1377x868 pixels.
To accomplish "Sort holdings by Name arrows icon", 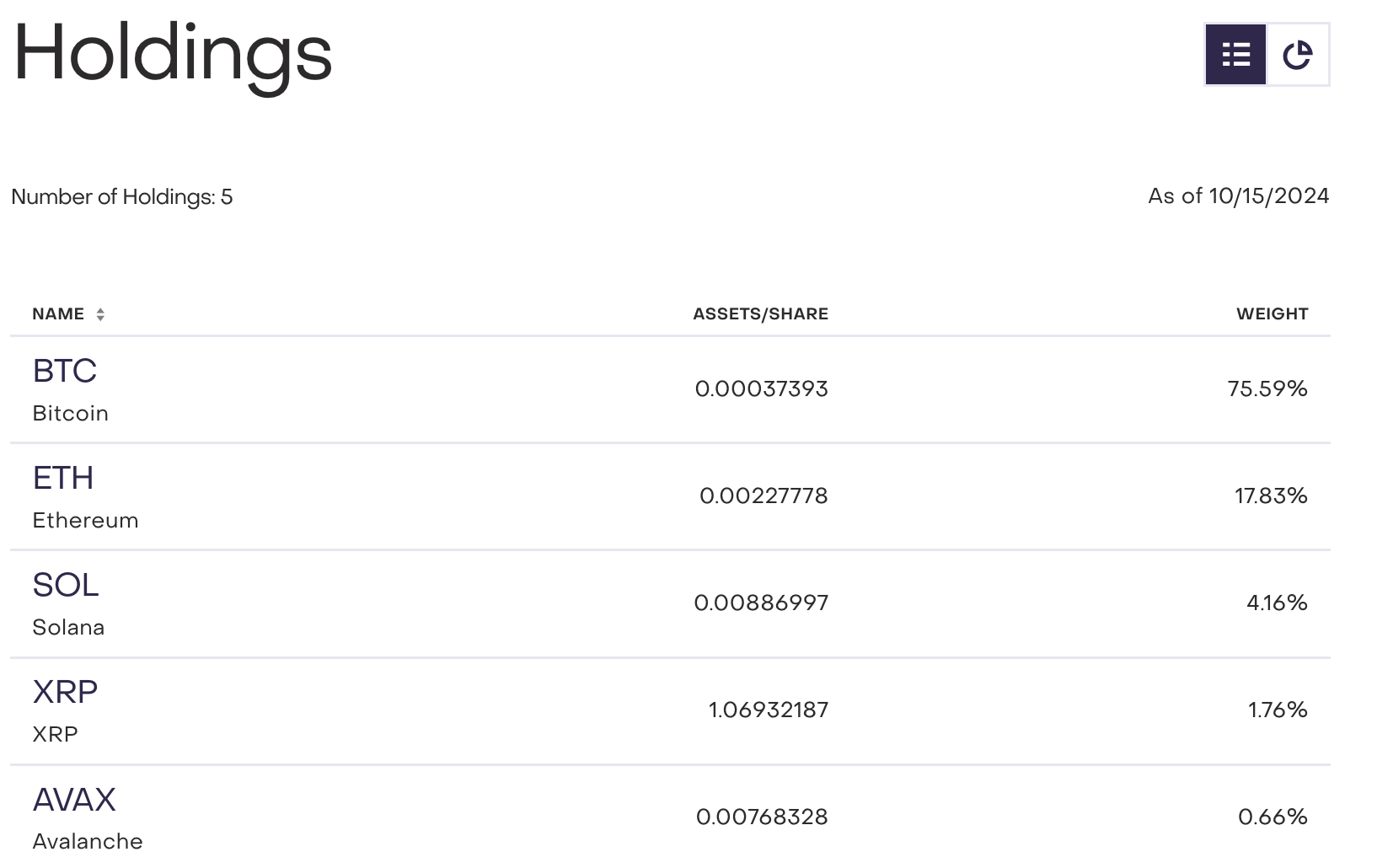I will coord(100,314).
